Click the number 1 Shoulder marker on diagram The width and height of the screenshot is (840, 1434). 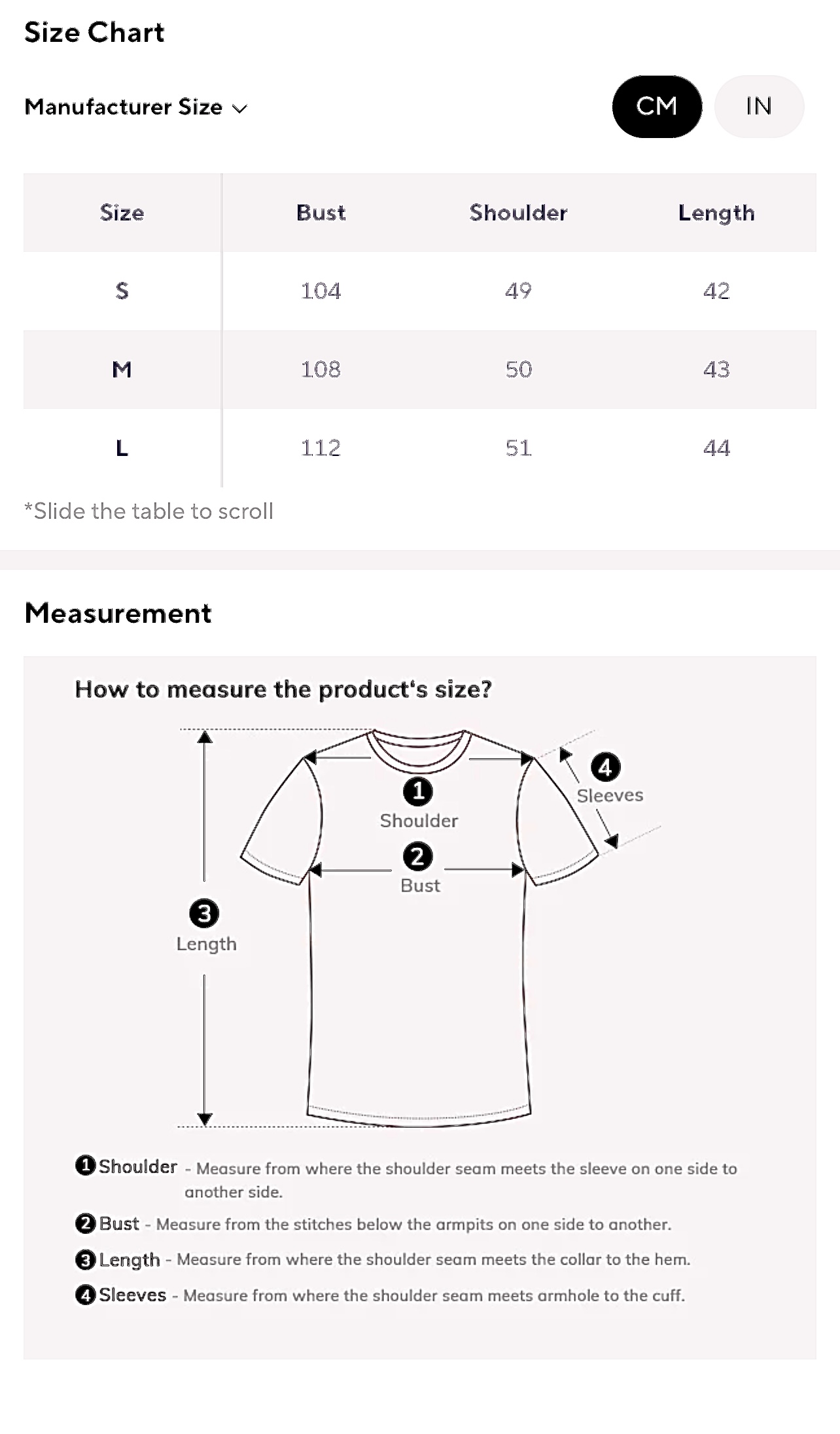point(418,792)
